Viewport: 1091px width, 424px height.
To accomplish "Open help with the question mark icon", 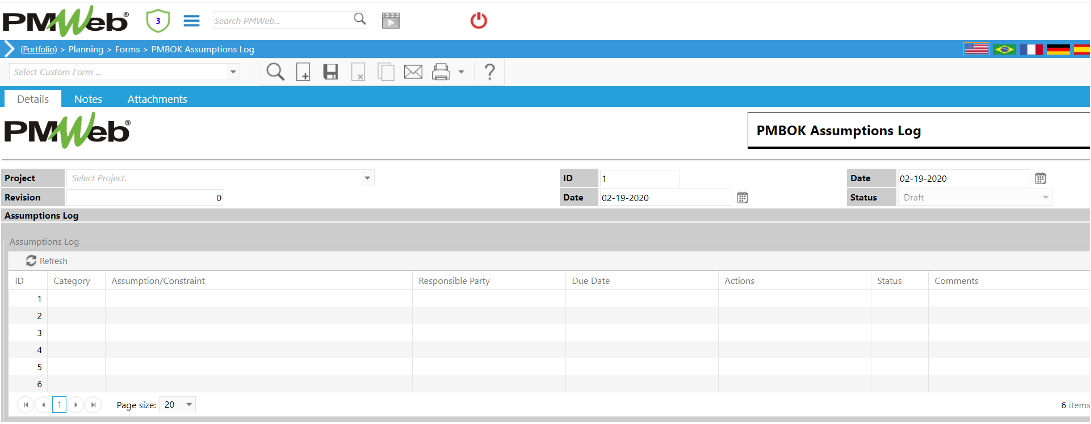I will pyautogui.click(x=489, y=72).
